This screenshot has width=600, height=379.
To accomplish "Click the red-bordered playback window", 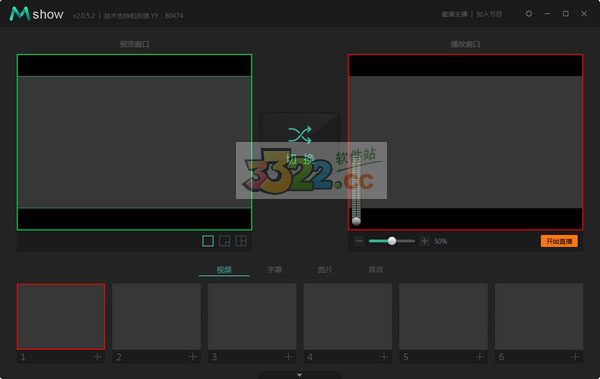I will pos(465,142).
